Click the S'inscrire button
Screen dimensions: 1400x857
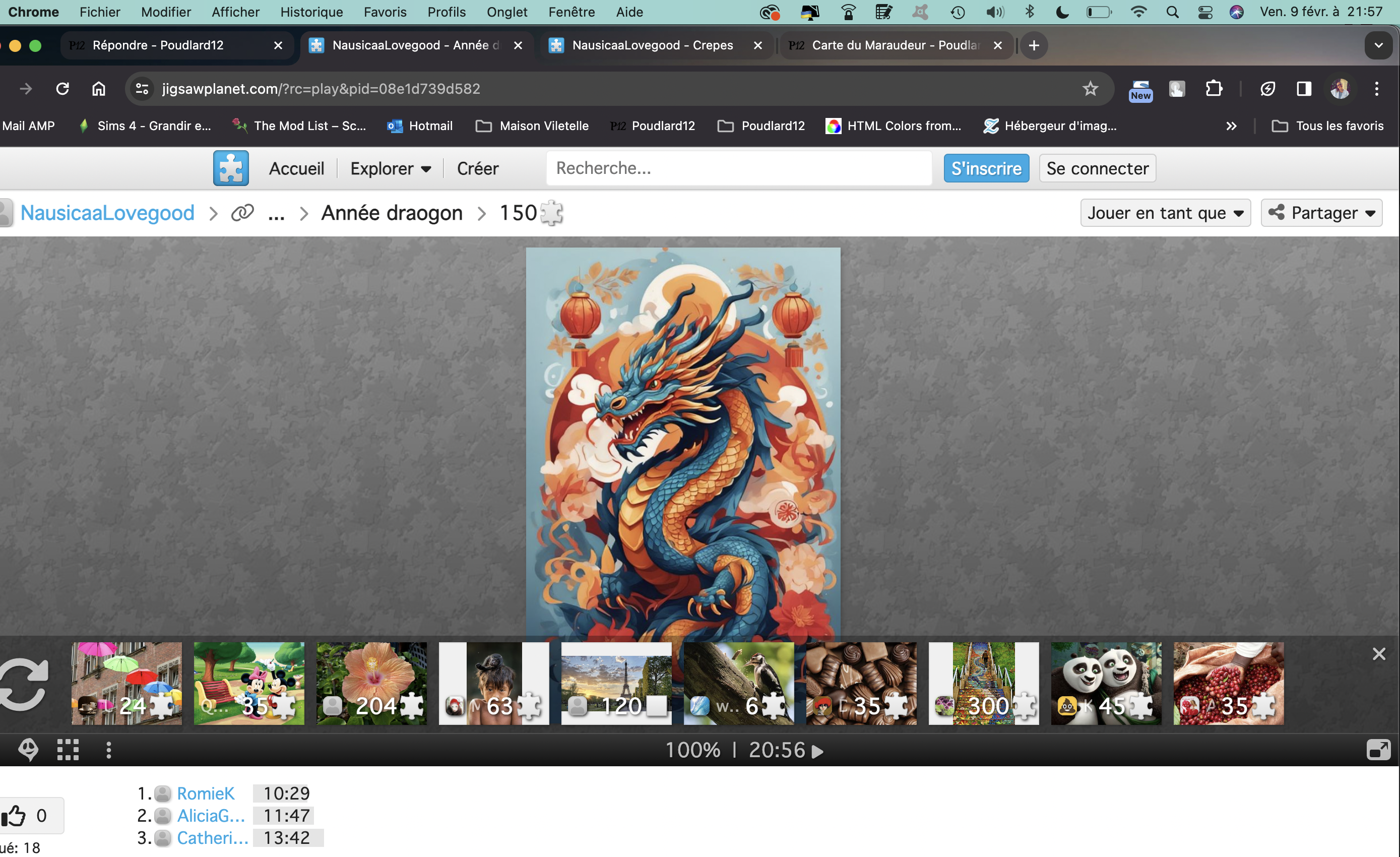[x=986, y=169]
